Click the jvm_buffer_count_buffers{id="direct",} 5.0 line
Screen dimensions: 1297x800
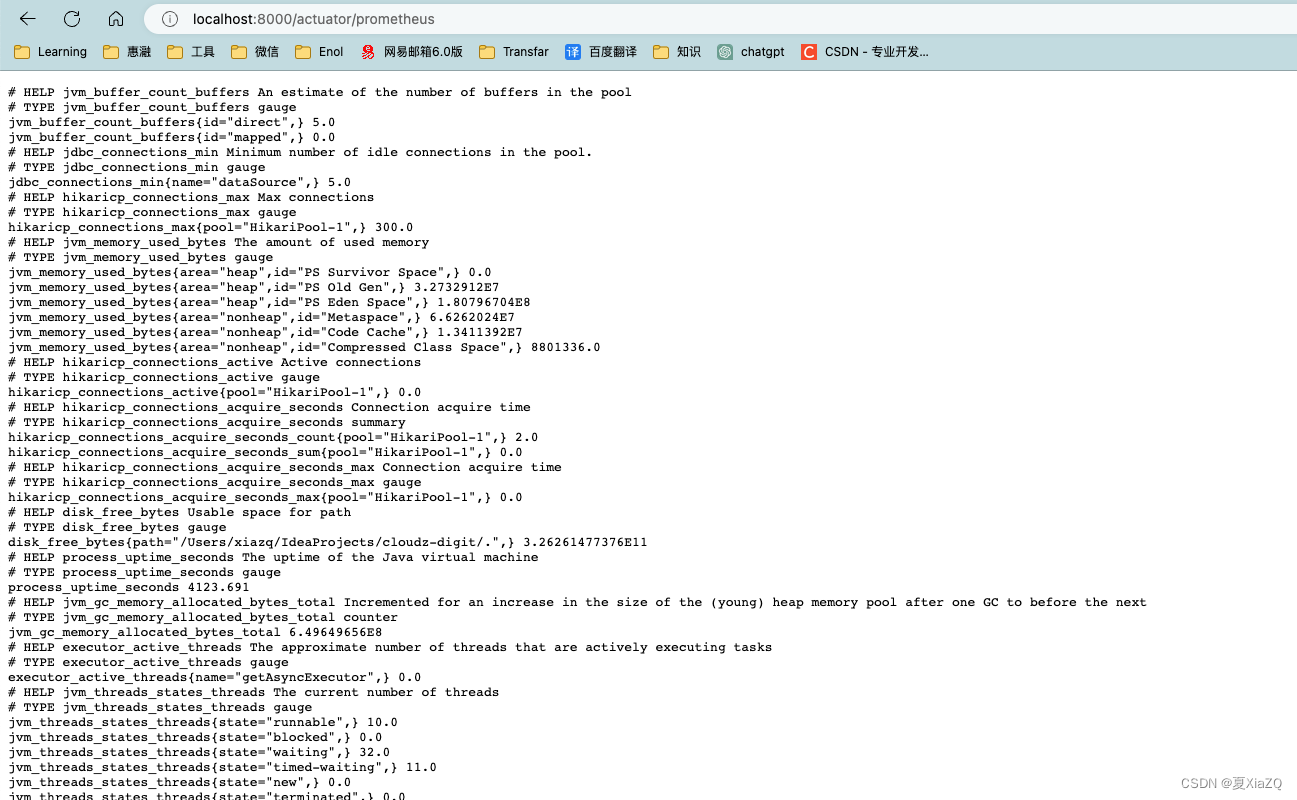pos(172,122)
